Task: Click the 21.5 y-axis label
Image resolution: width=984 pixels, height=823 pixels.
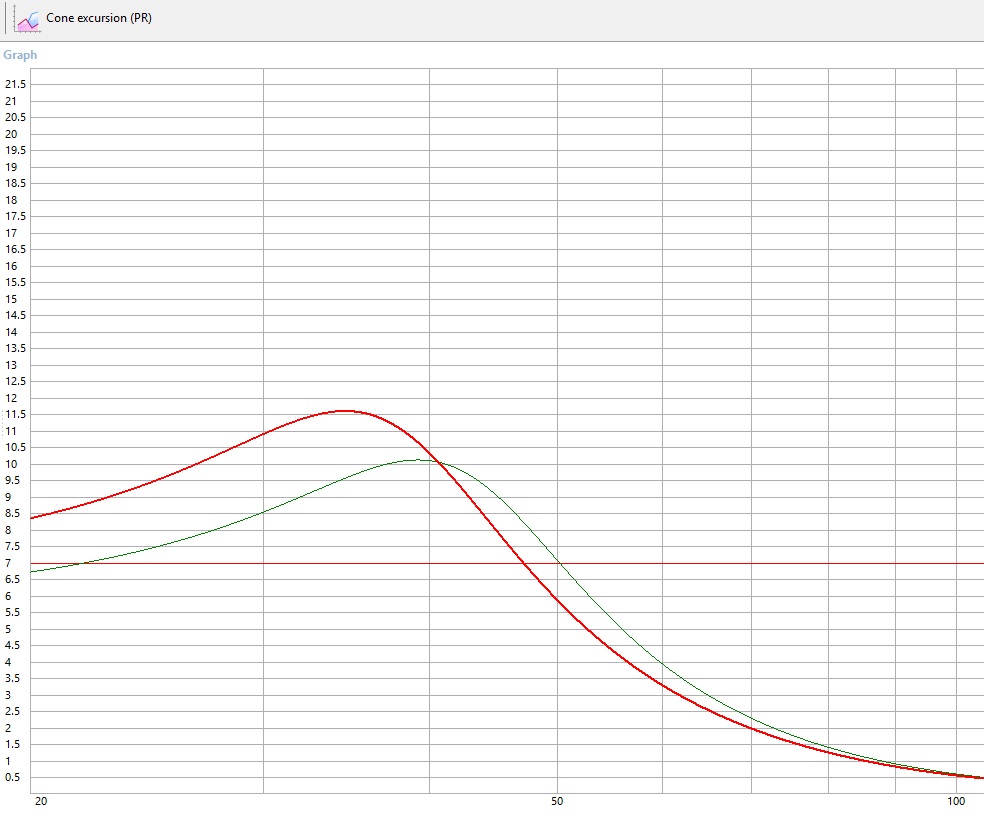Action: (16, 84)
